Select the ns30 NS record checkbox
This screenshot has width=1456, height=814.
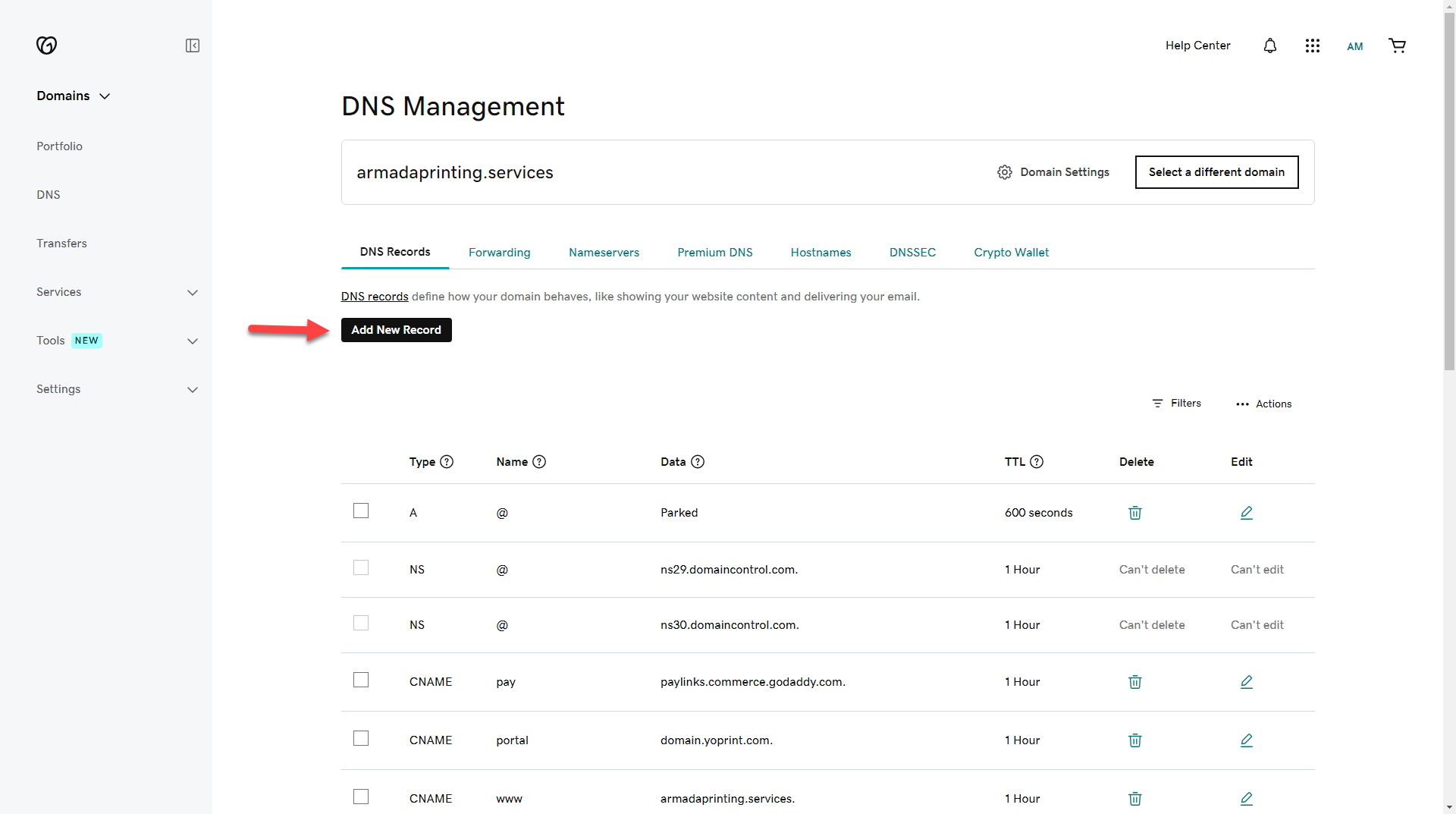(361, 623)
